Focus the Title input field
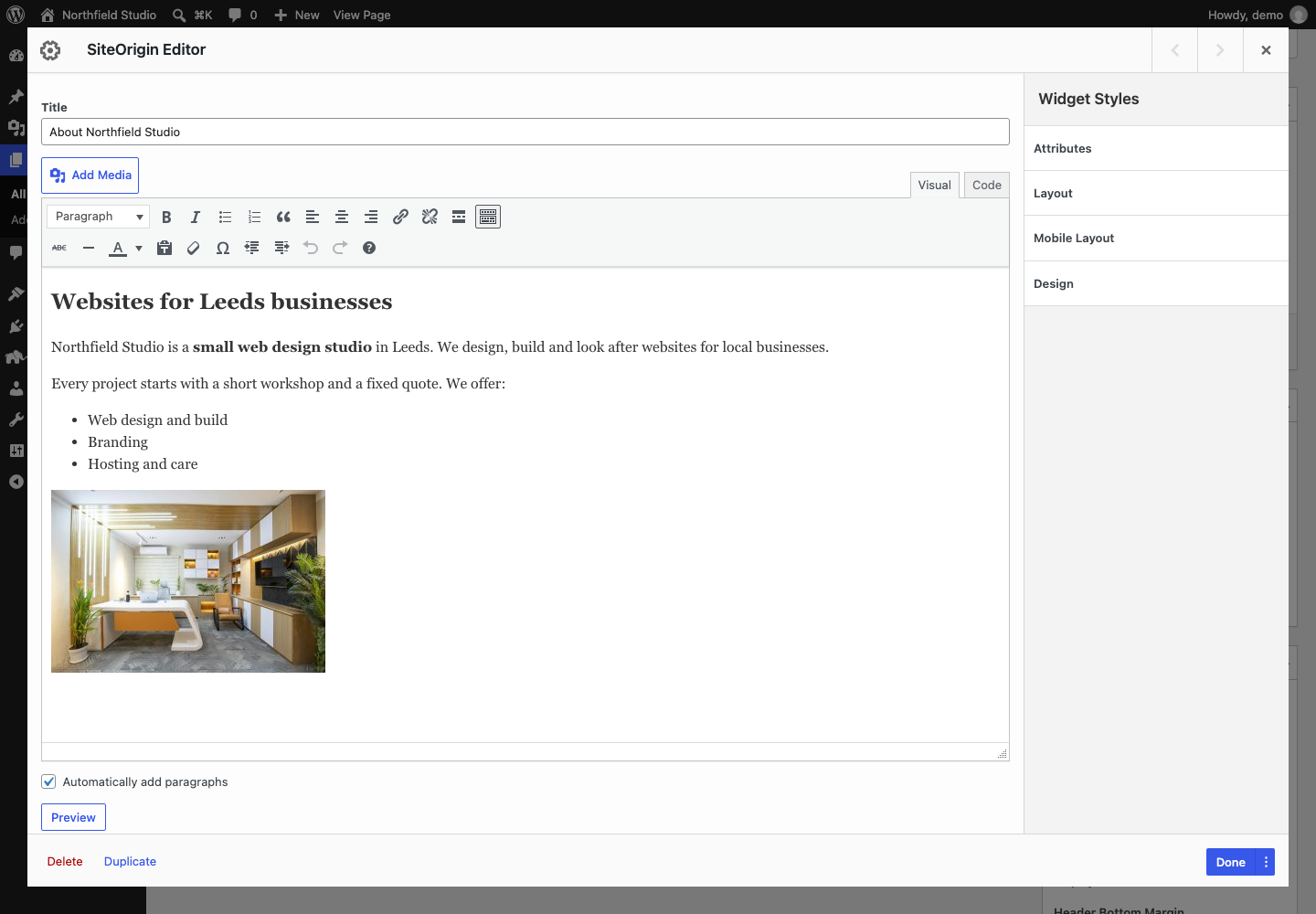The width and height of the screenshot is (1316, 914). (x=525, y=132)
